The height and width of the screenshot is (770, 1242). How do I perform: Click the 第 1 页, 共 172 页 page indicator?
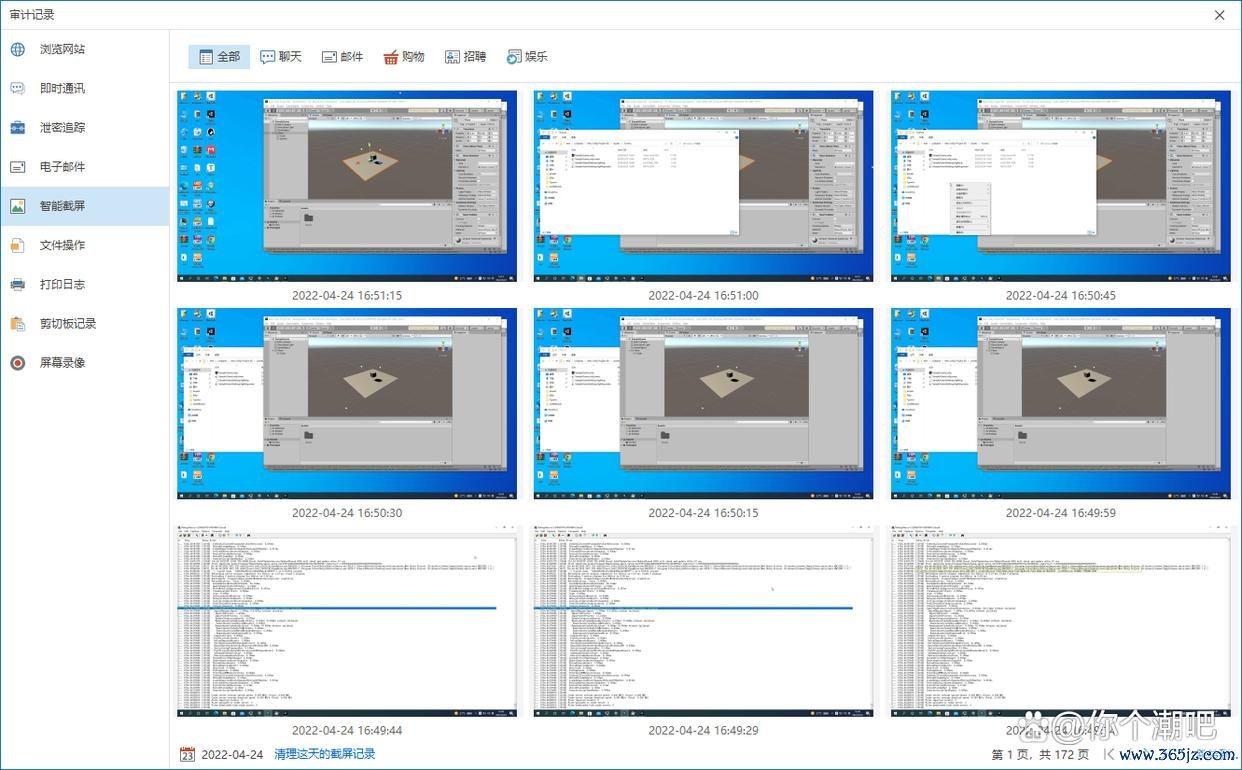pyautogui.click(x=1040, y=755)
